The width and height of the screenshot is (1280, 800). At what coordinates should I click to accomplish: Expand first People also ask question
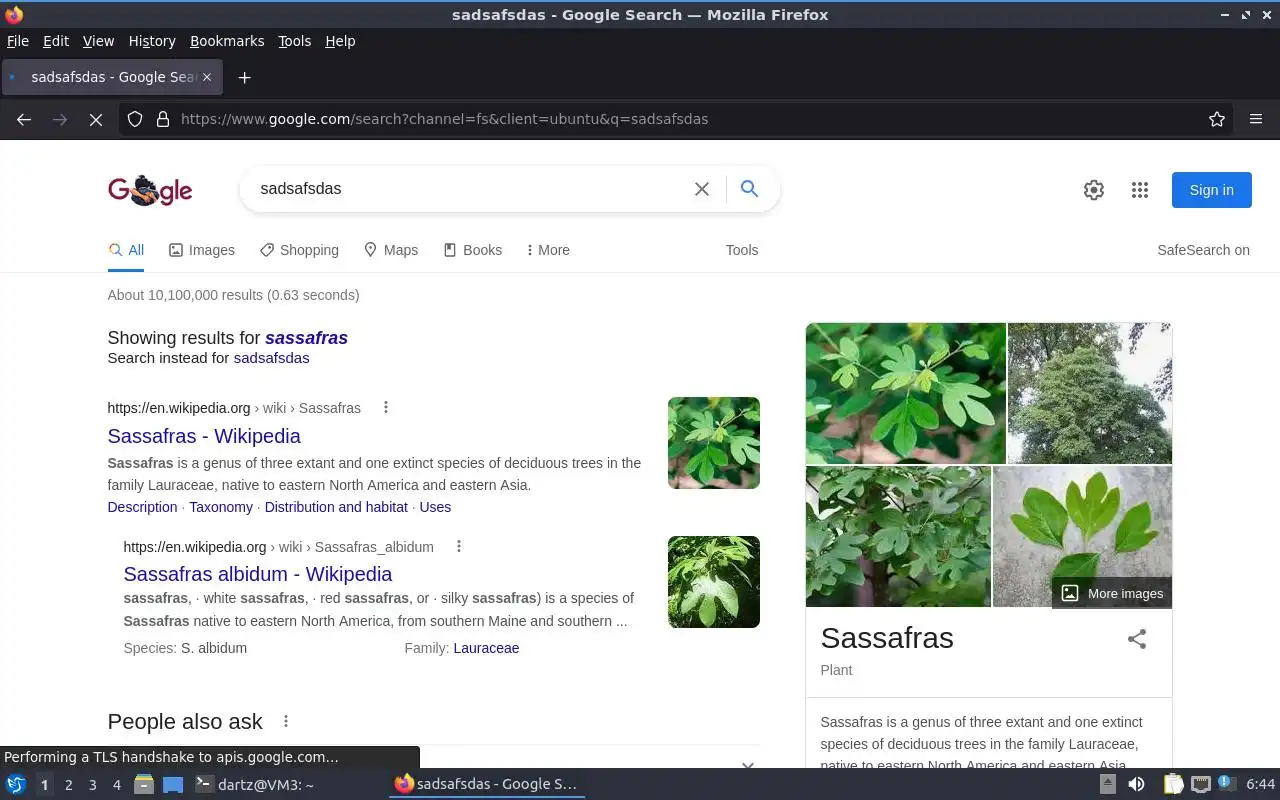click(x=747, y=764)
